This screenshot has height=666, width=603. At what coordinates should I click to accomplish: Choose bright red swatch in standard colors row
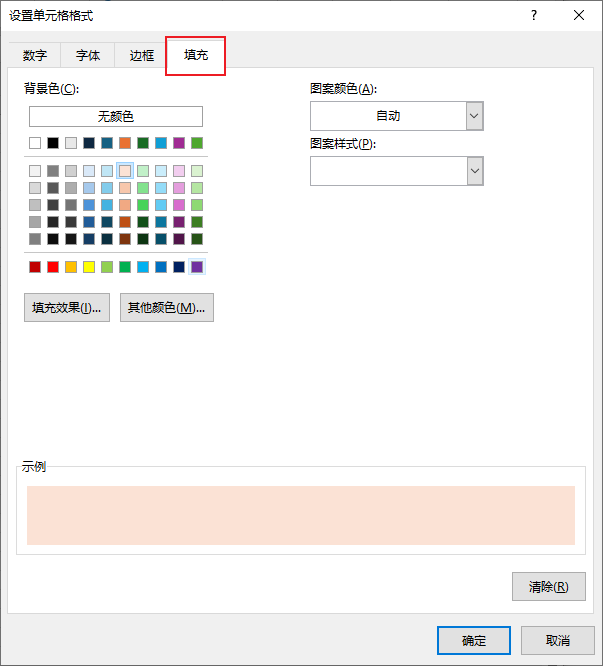(53, 267)
